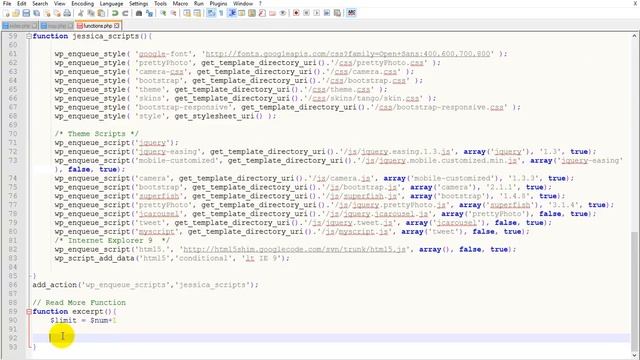Image resolution: width=640 pixels, height=360 pixels.
Task: Click the '$limit = $num+1' code line
Action: coord(83,320)
